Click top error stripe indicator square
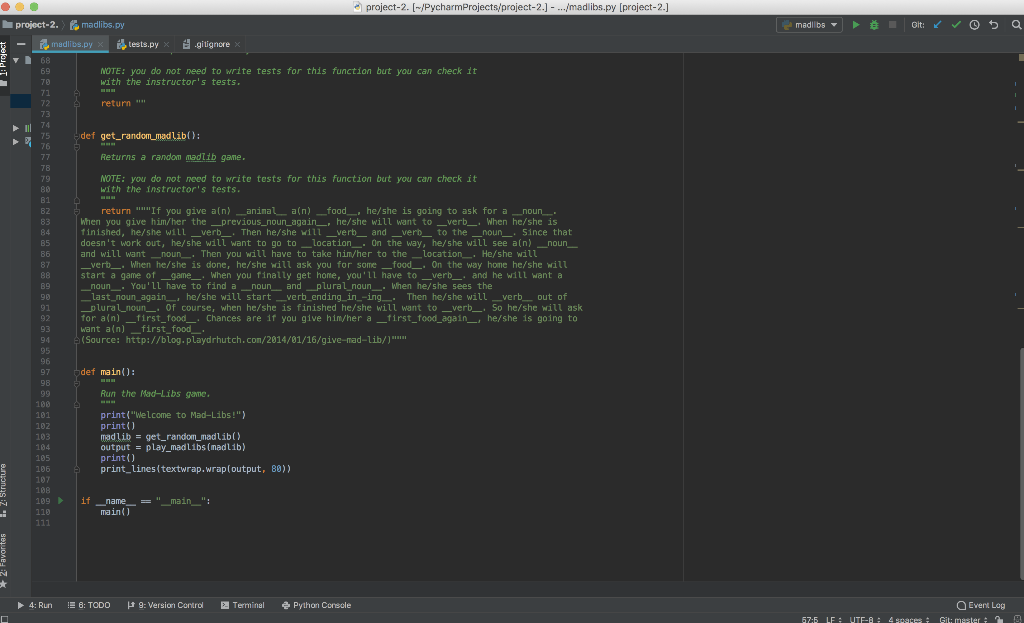Screen dimensions: 1024x623 (1021, 58)
